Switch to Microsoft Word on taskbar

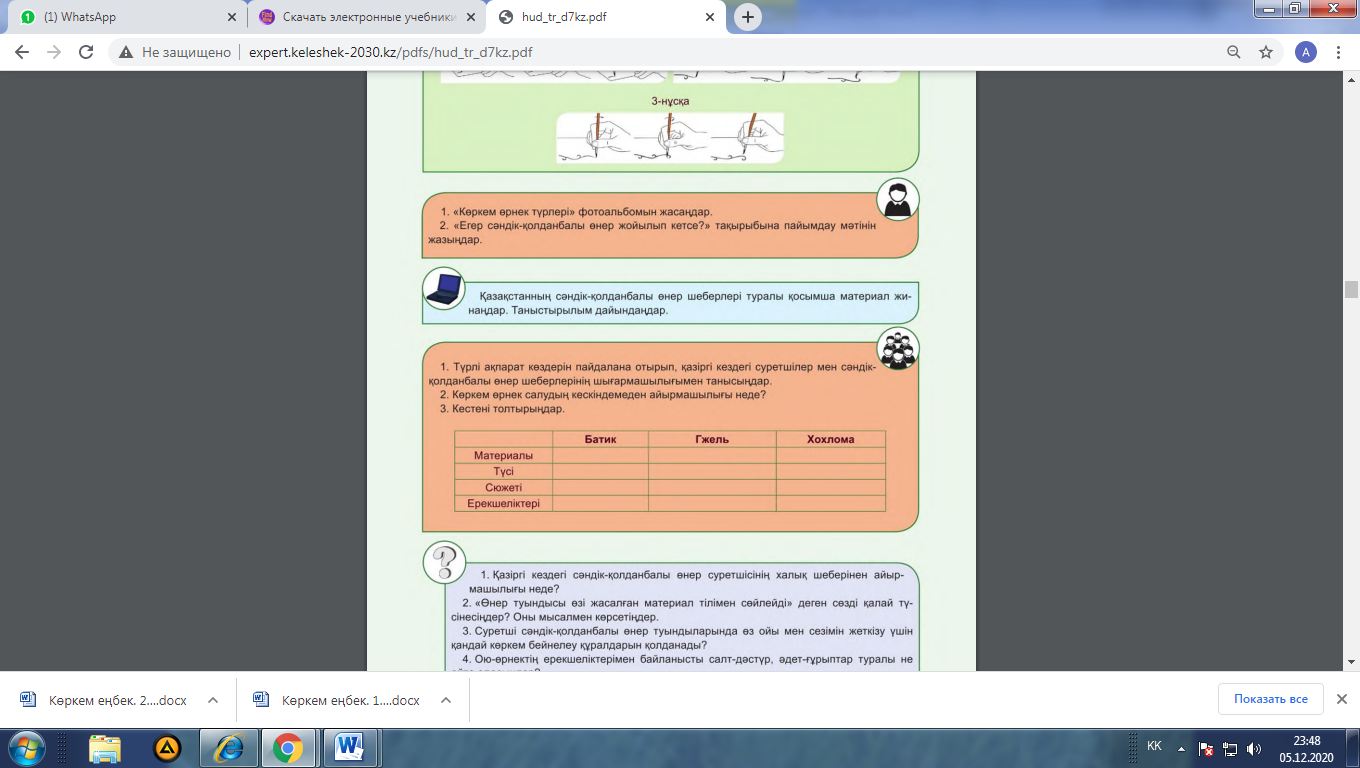coord(349,748)
